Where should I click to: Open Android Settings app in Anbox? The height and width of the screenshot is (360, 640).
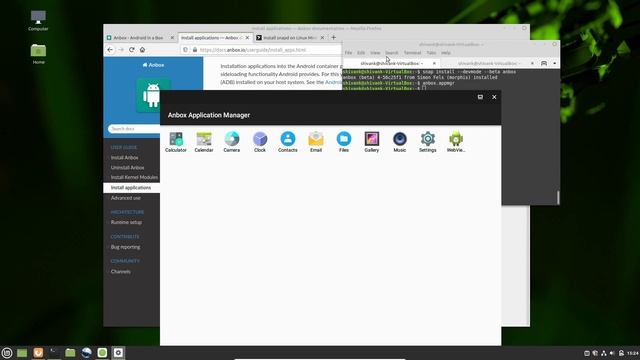(428, 142)
